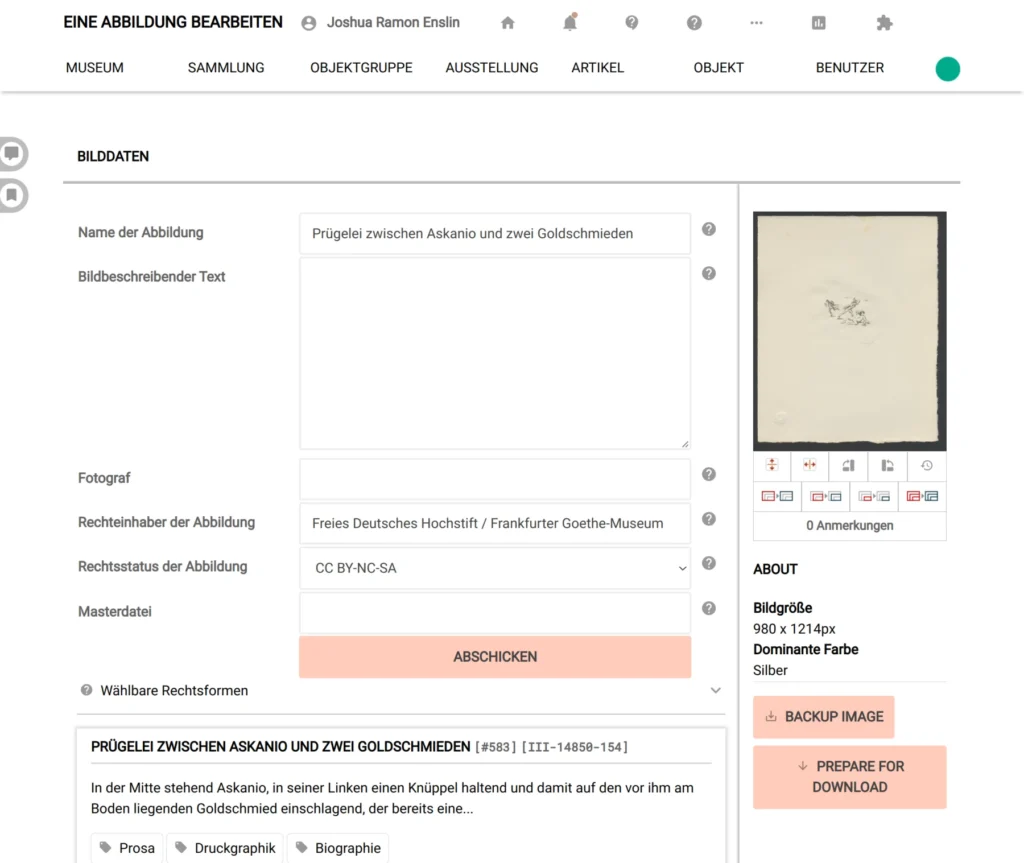Image resolution: width=1024 pixels, height=863 pixels.
Task: Open the home page icon
Action: pyautogui.click(x=507, y=23)
